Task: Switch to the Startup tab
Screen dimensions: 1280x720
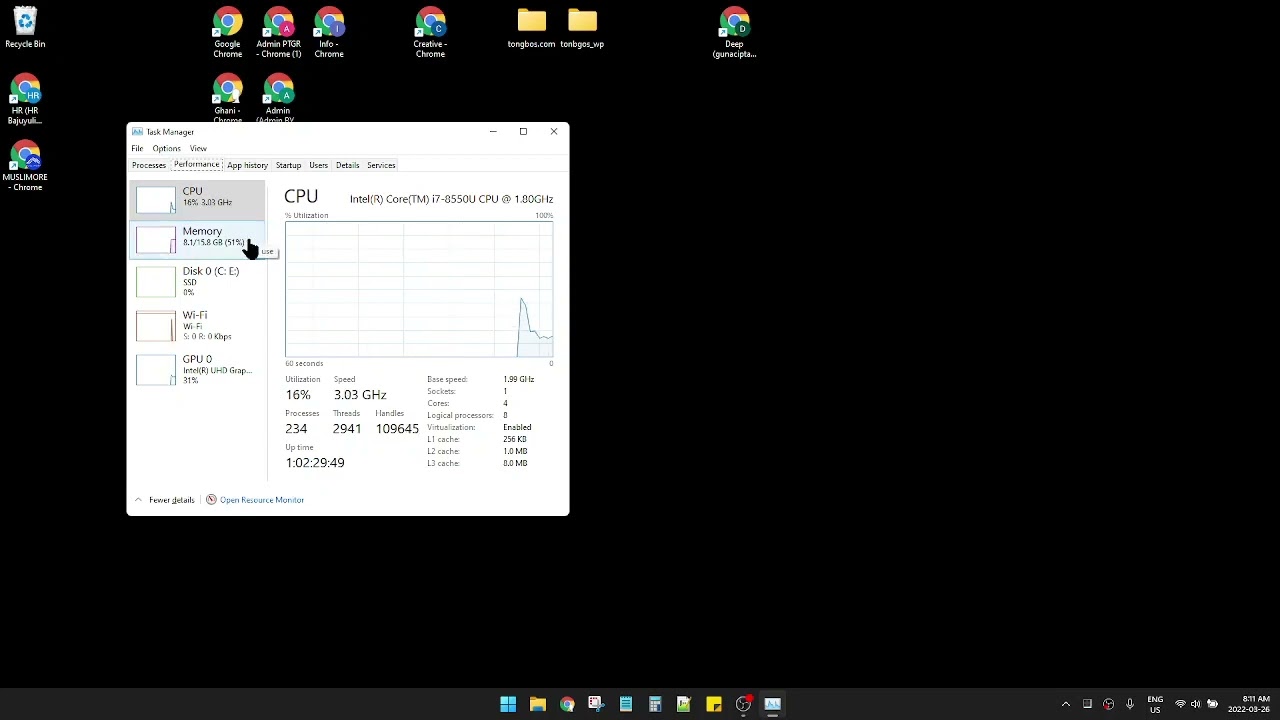Action: click(x=288, y=165)
